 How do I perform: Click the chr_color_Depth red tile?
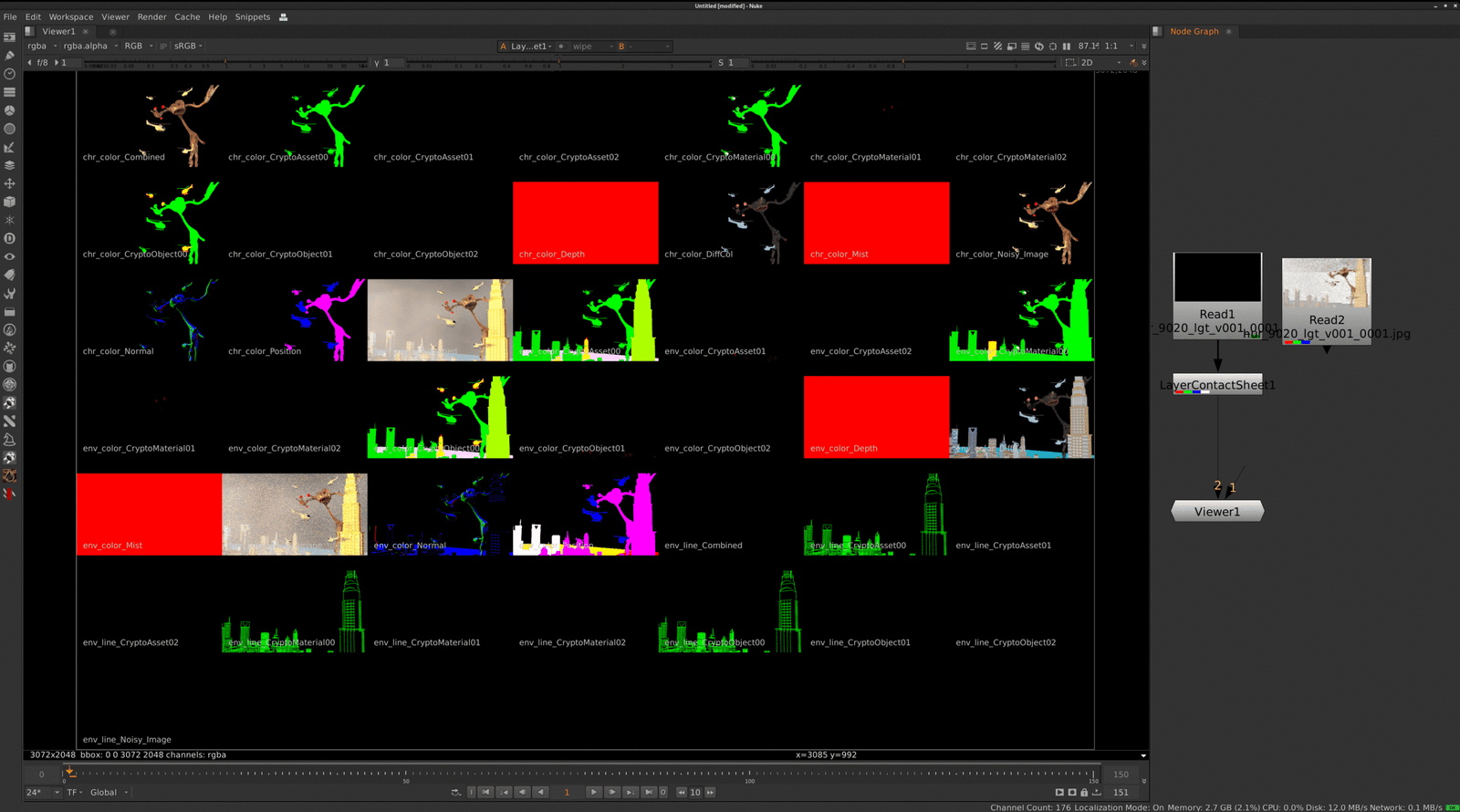coord(585,223)
